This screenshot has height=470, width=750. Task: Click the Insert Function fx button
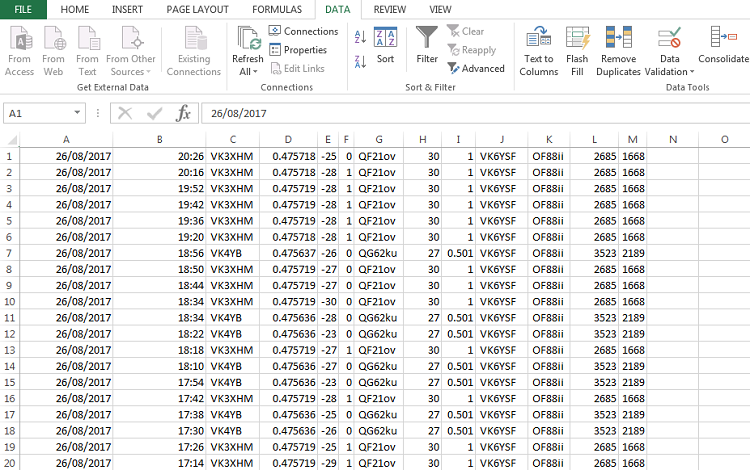coord(183,114)
